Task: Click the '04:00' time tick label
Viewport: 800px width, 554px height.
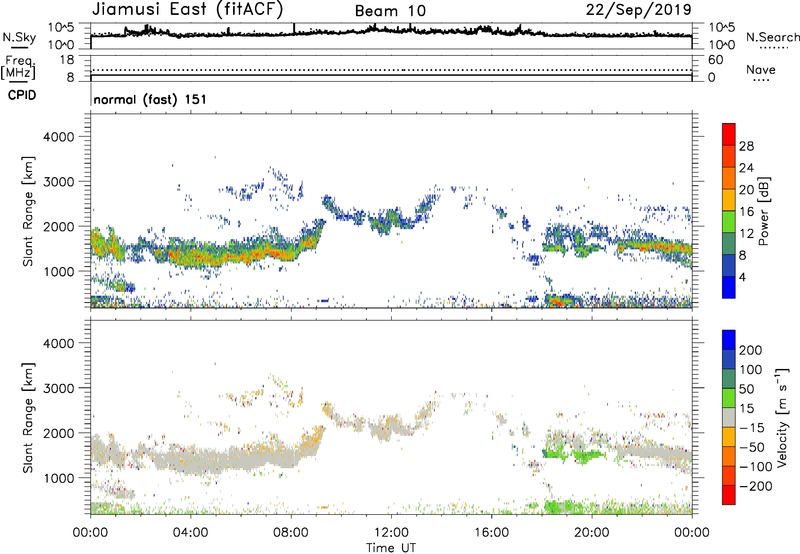Action: pyautogui.click(x=191, y=533)
